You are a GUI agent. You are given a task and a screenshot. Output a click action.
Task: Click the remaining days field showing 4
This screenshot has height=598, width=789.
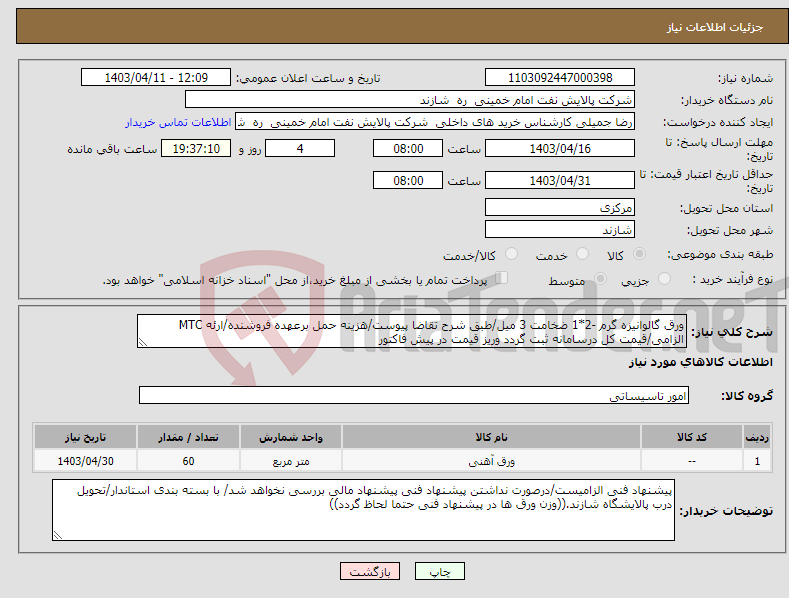coord(300,148)
